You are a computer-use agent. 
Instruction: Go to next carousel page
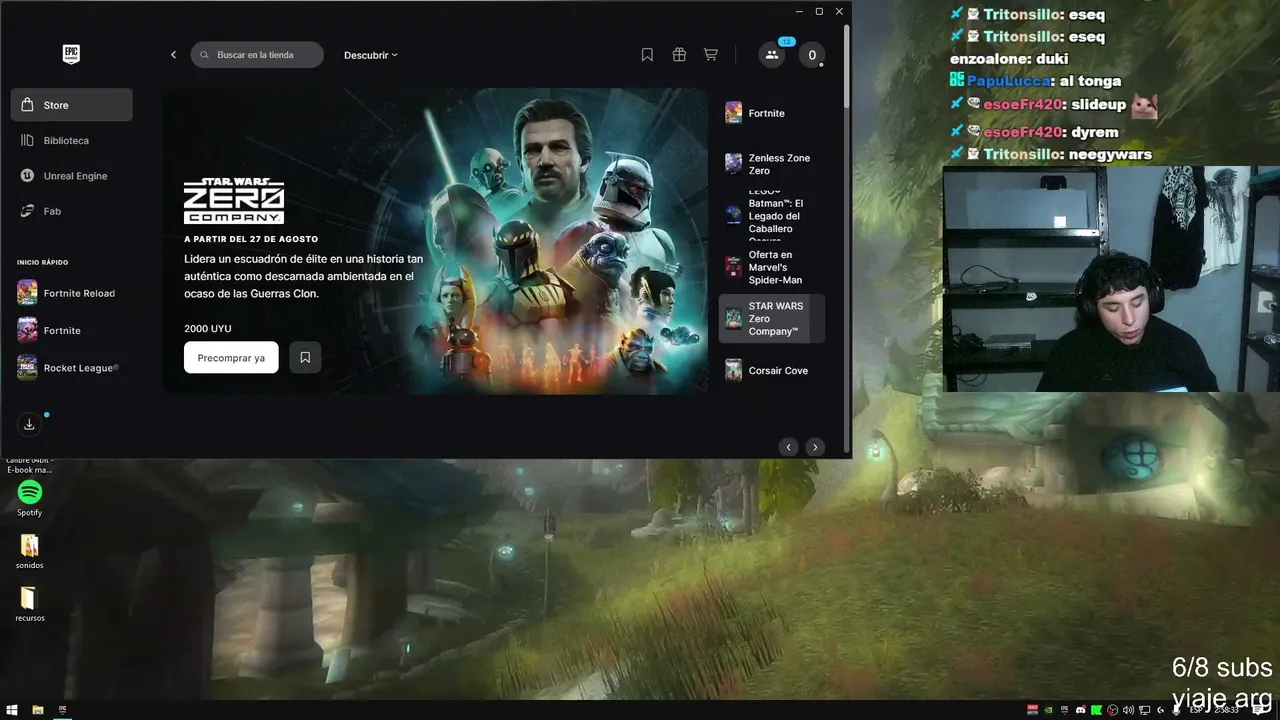tap(815, 447)
